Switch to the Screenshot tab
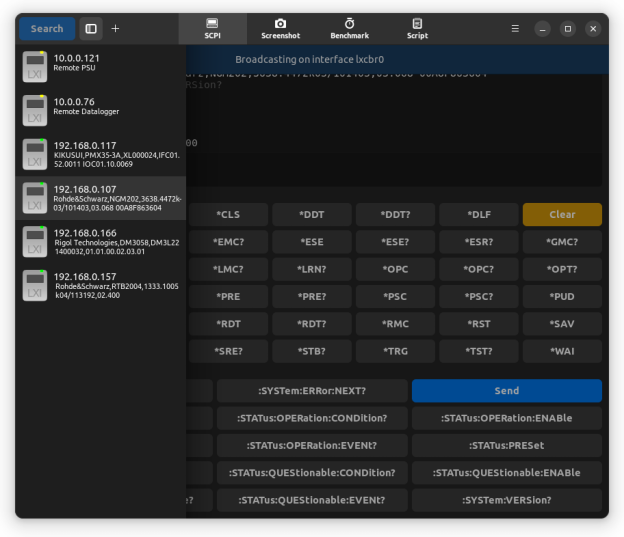The image size is (624, 537). [280, 29]
